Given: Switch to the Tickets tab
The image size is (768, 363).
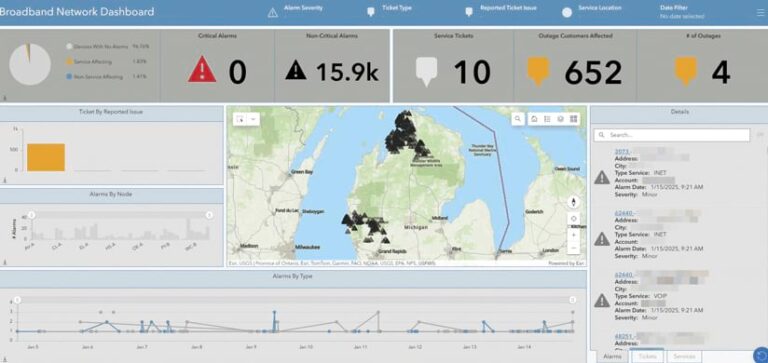Looking at the screenshot, I should pyautogui.click(x=648, y=357).
